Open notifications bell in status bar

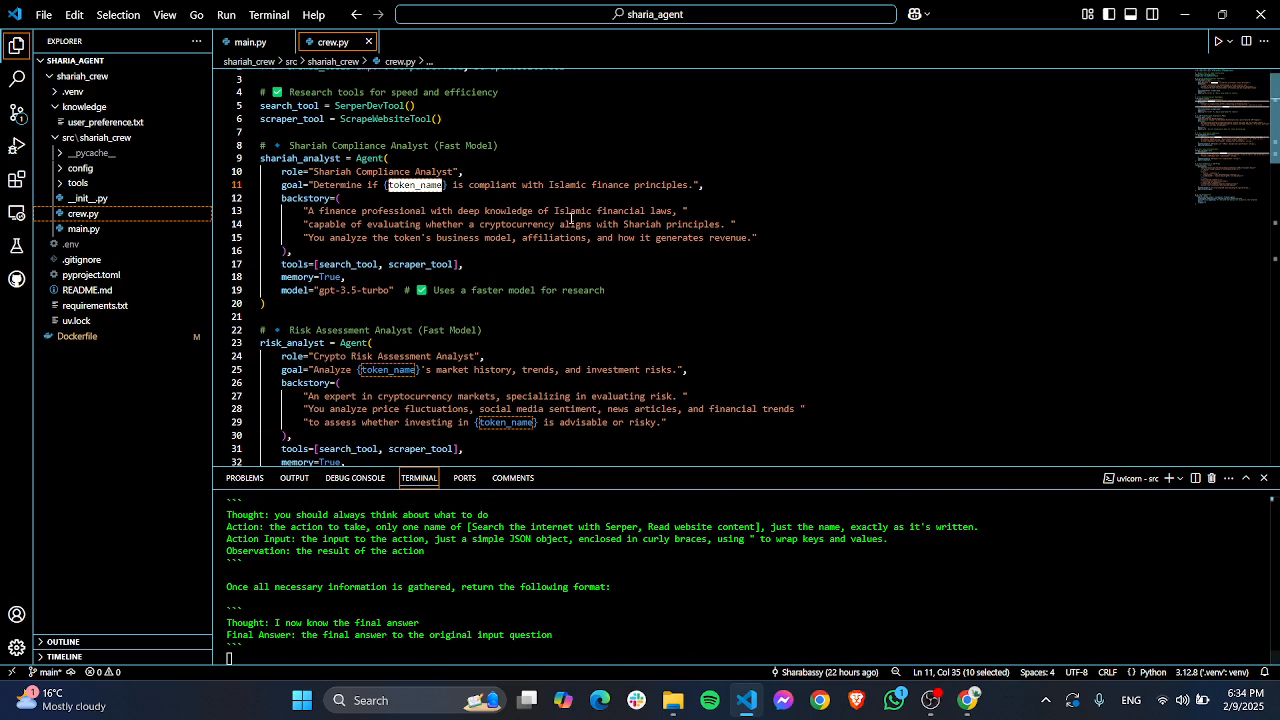point(1265,672)
